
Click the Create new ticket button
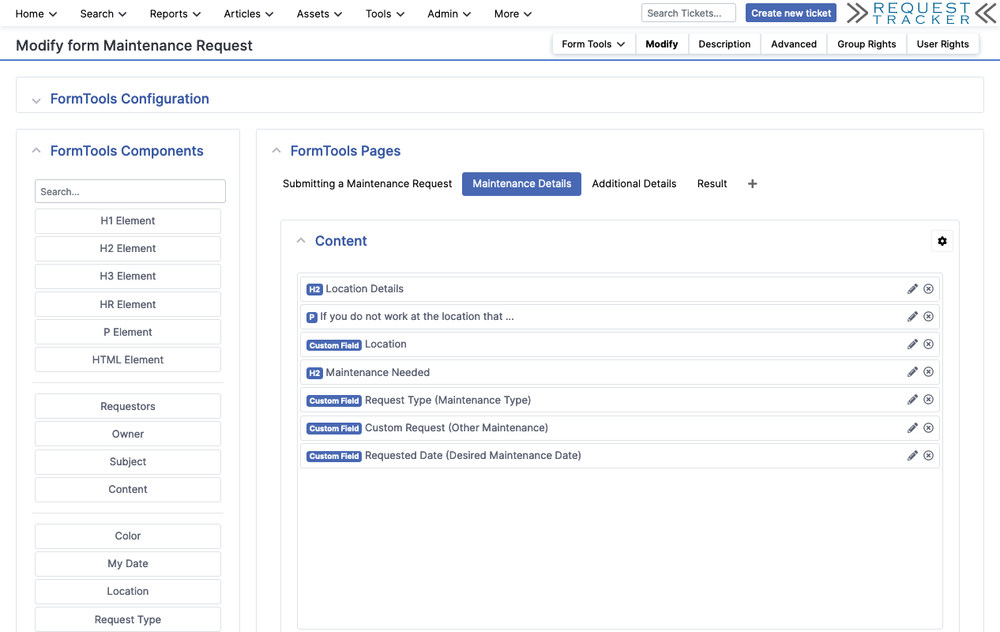(x=790, y=12)
